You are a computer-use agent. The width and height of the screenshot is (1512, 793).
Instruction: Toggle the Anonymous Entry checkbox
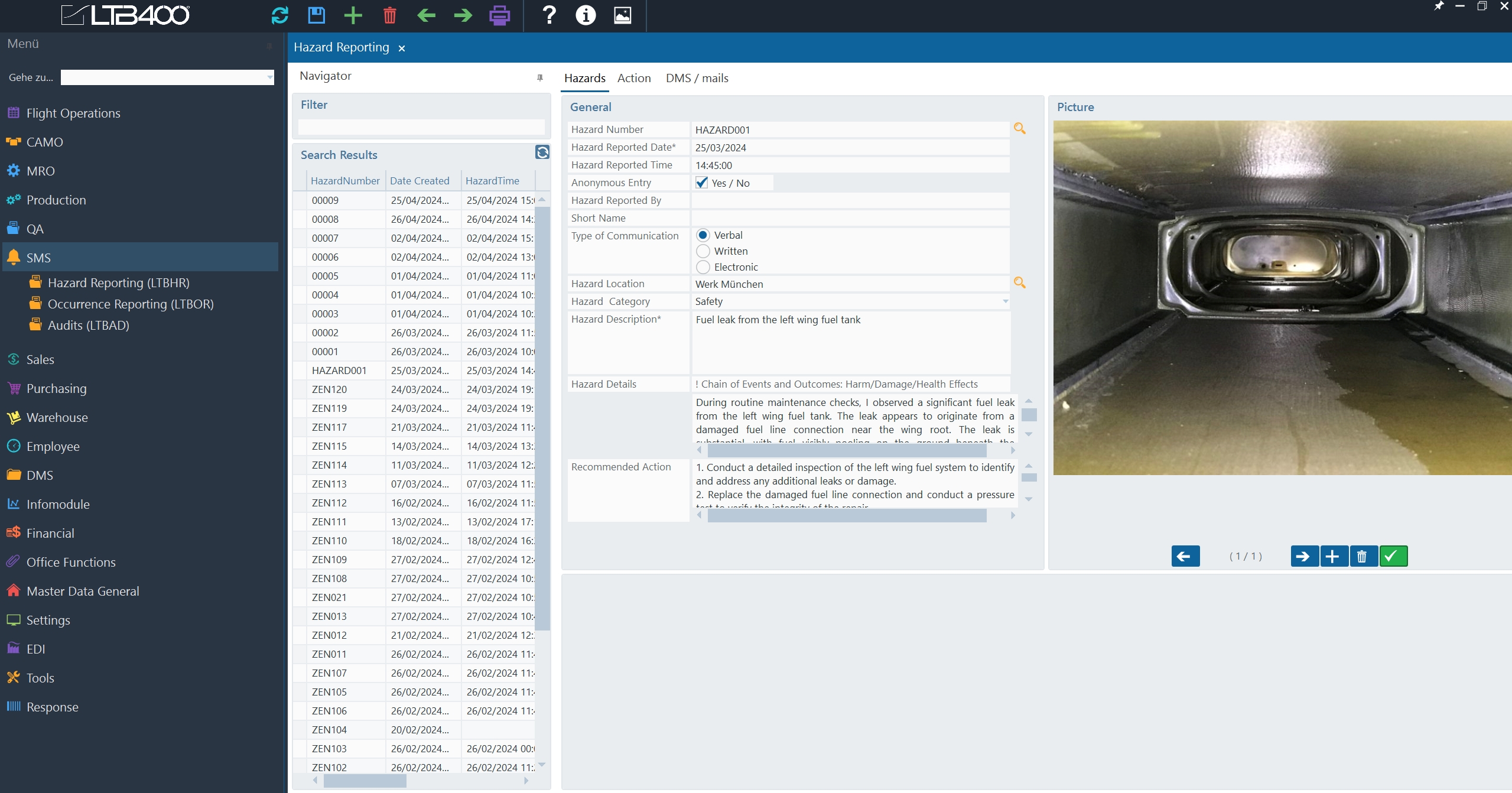701,183
